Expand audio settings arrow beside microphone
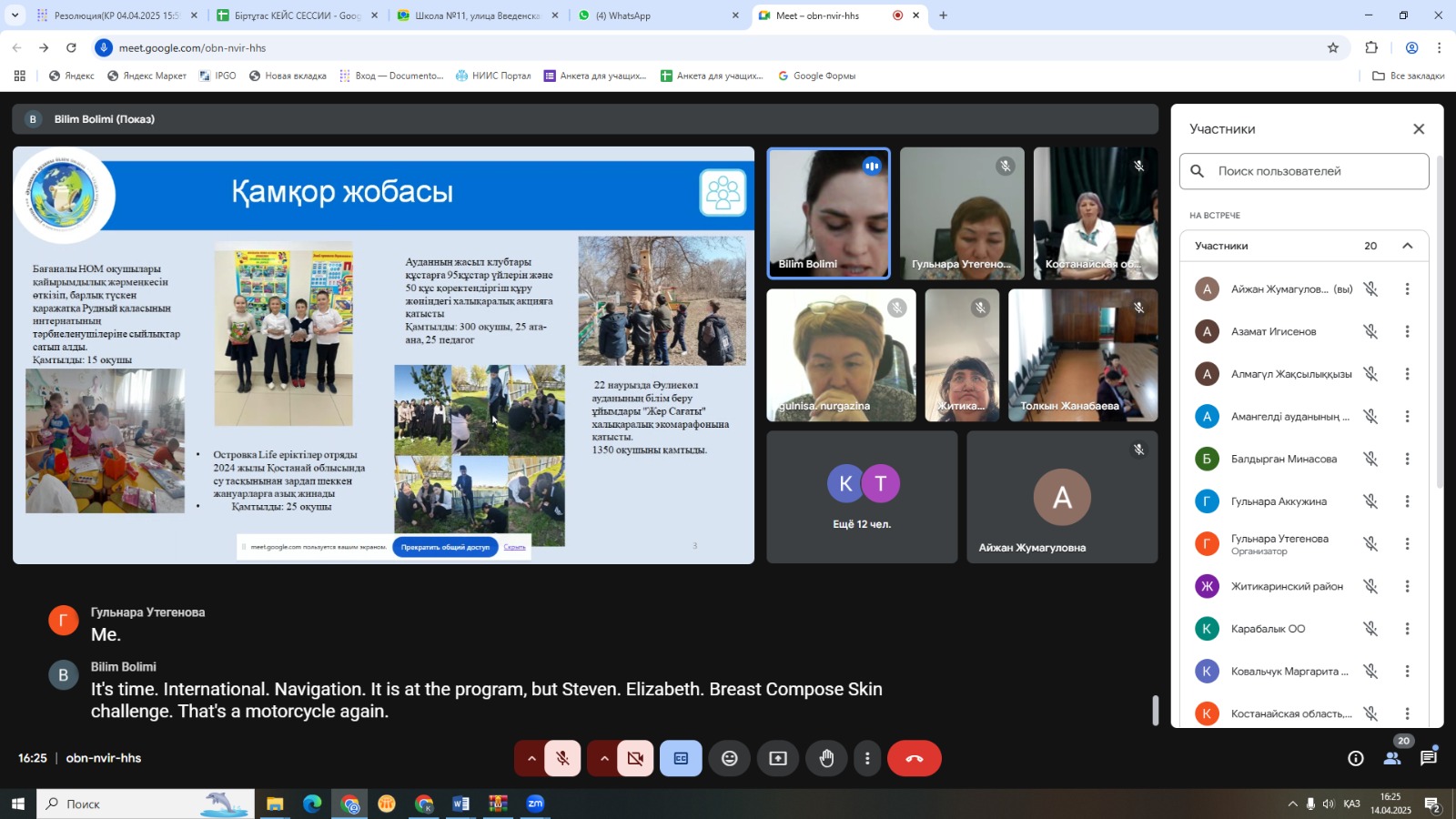 (x=531, y=758)
